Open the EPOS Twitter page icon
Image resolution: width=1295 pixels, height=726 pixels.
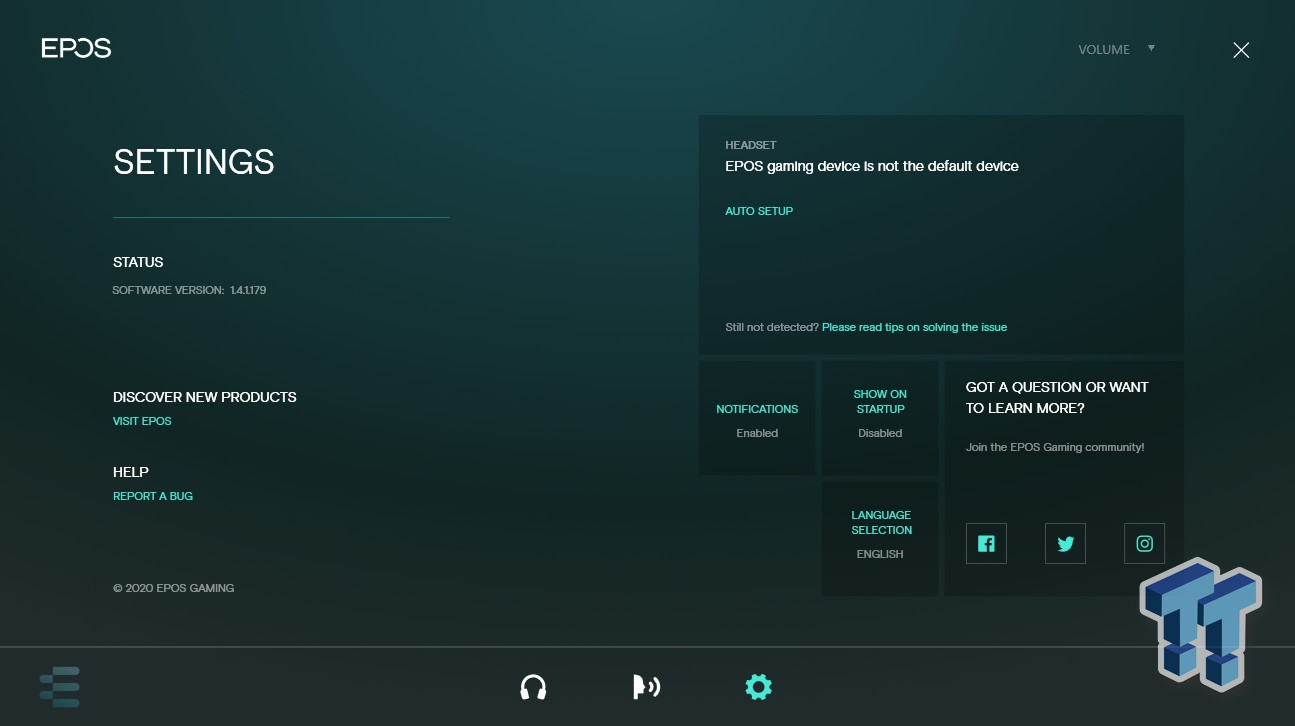pos(1065,544)
